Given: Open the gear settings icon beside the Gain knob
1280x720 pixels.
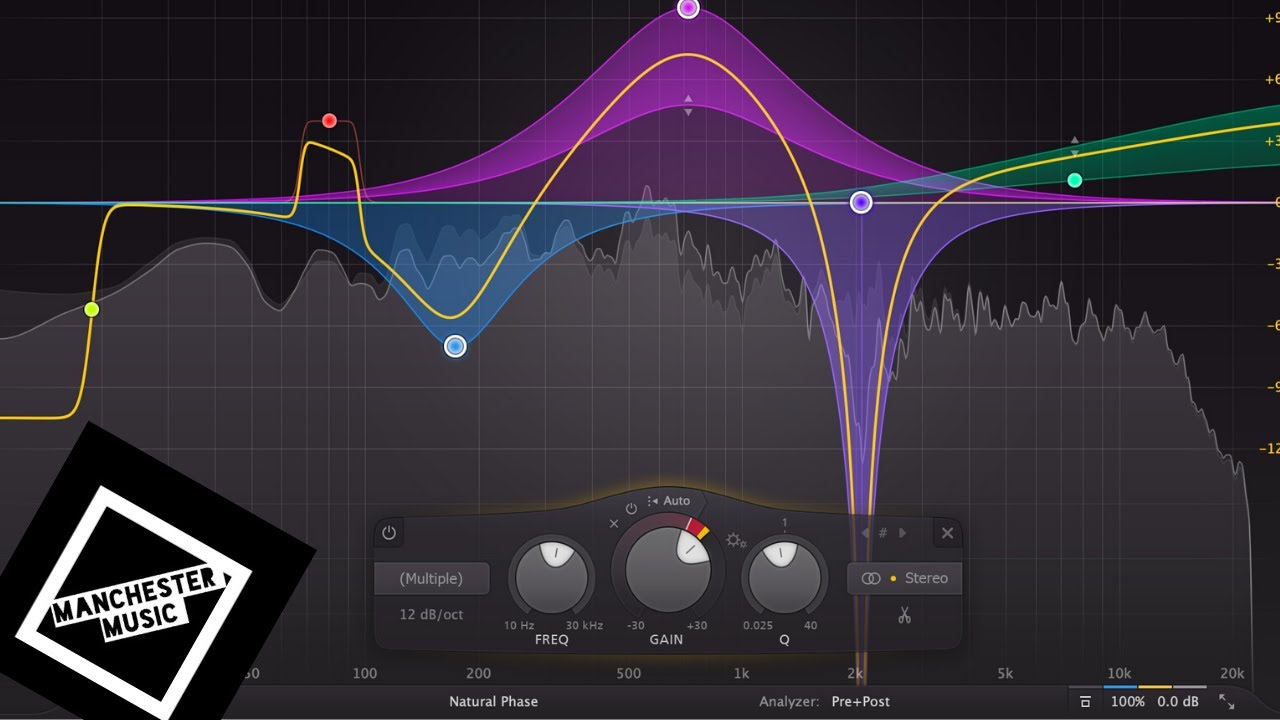Looking at the screenshot, I should 736,540.
